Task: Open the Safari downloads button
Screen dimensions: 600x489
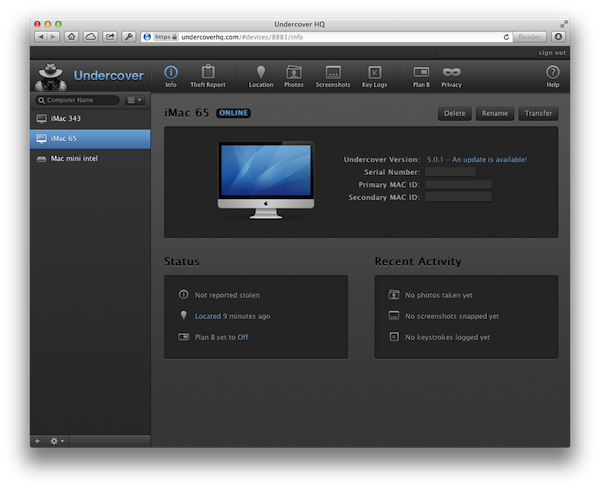Action: (558, 37)
